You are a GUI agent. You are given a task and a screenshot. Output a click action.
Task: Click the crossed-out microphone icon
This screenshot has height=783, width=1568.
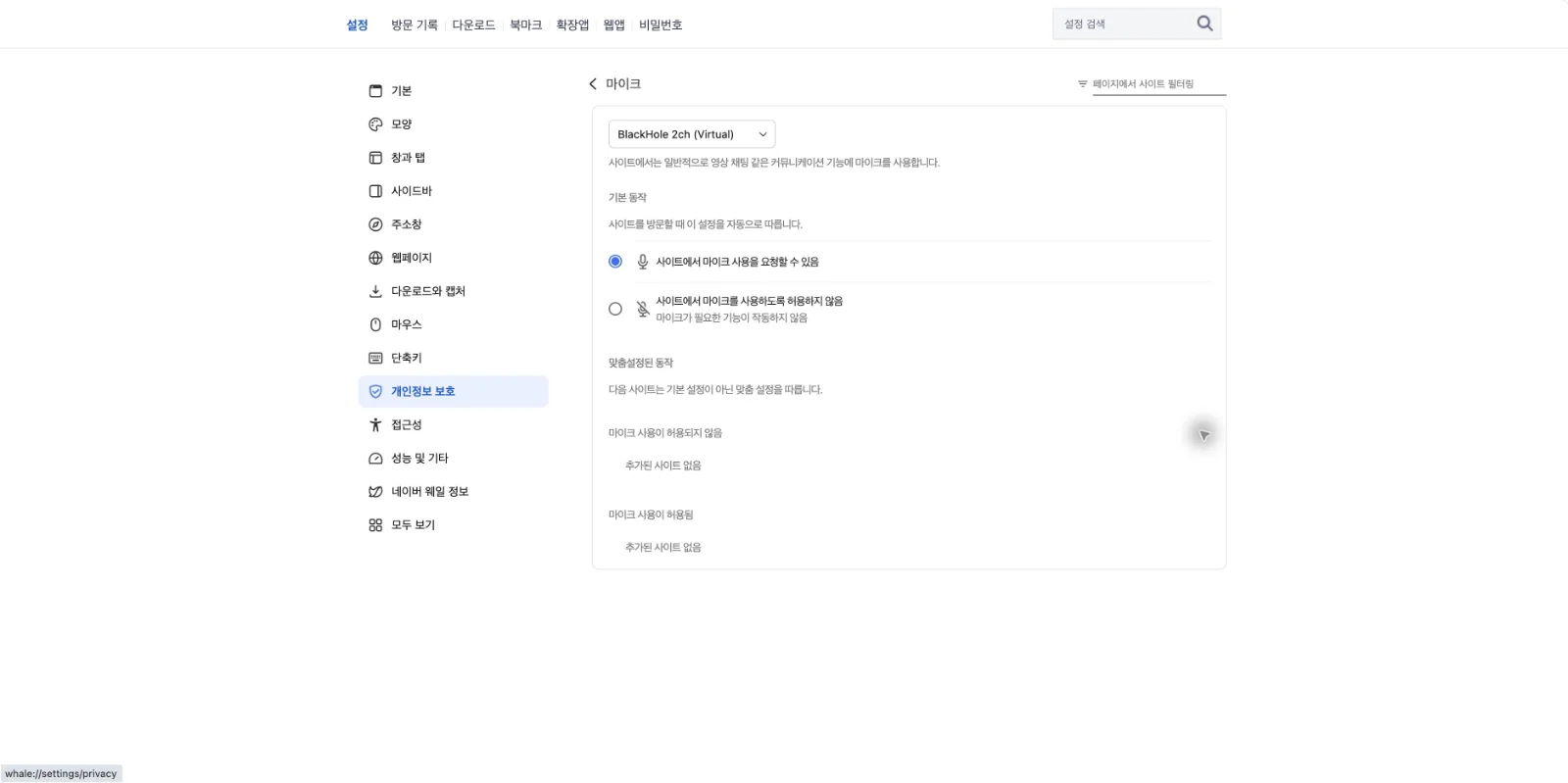tap(643, 309)
